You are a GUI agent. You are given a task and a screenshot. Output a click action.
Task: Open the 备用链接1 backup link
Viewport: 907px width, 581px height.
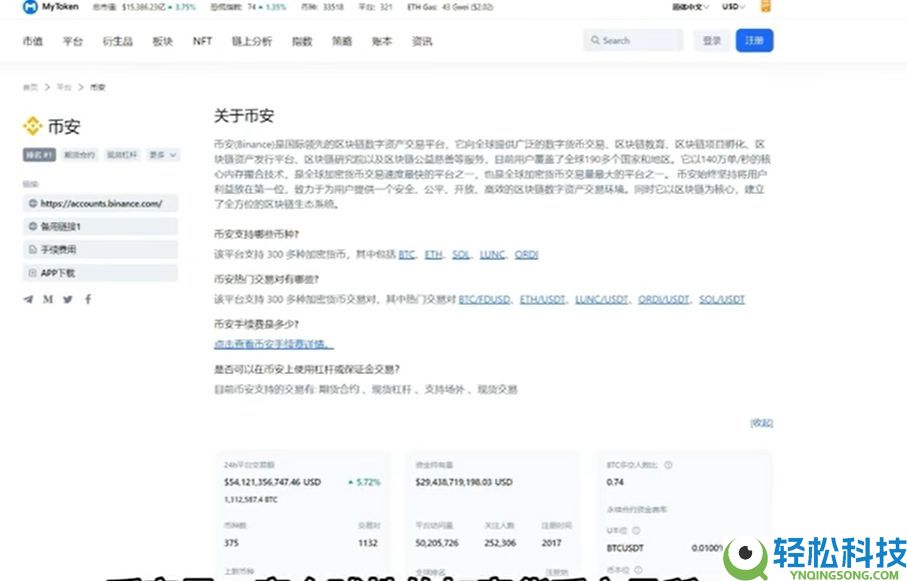coord(101,226)
